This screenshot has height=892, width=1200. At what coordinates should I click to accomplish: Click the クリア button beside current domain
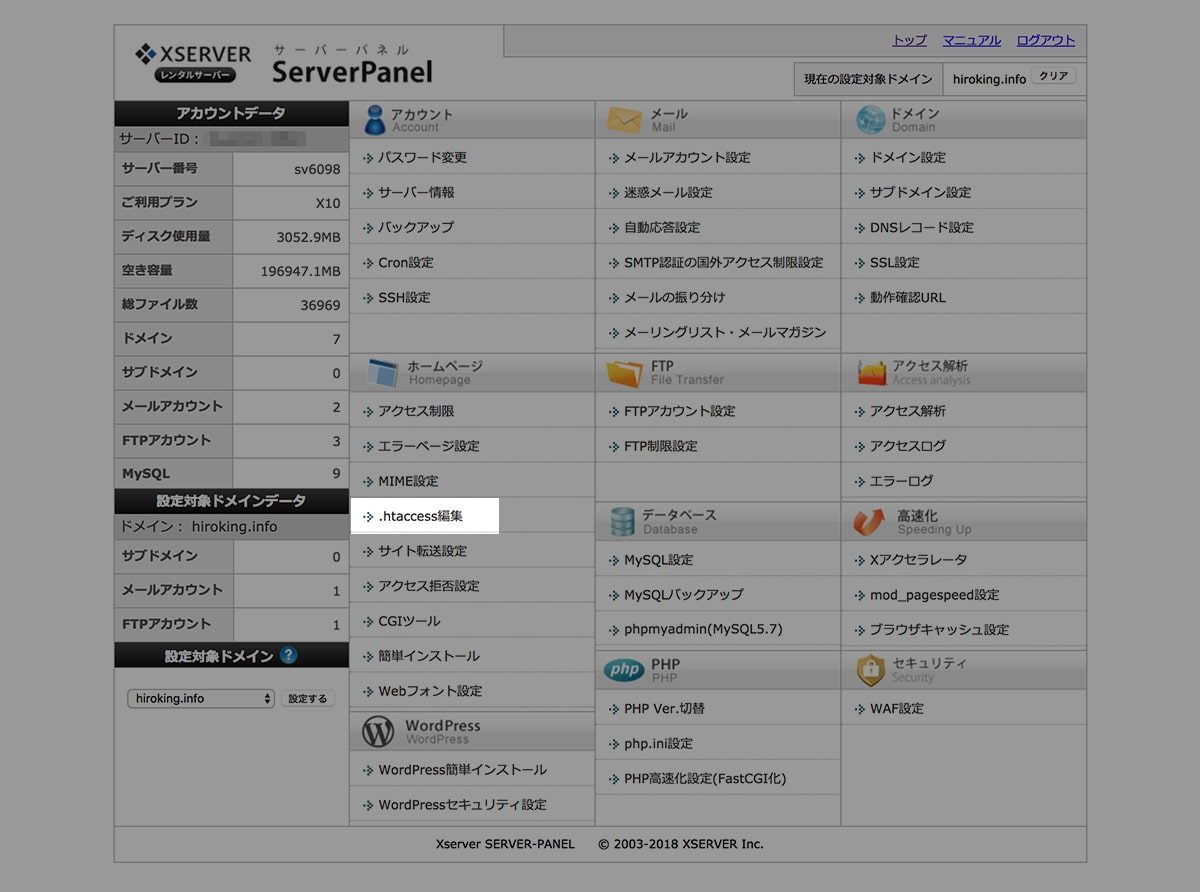pos(1053,77)
